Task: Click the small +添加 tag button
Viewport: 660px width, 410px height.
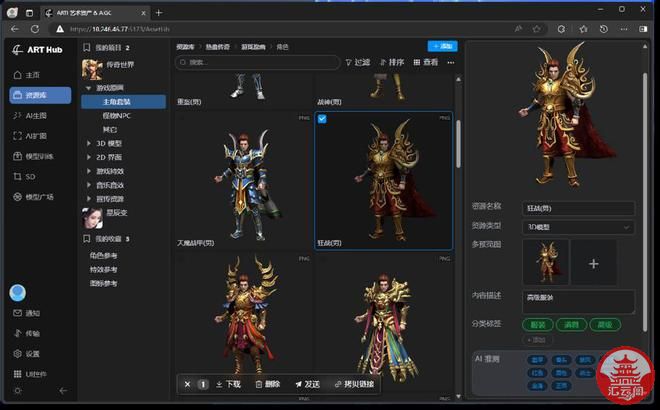Action: (x=537, y=340)
